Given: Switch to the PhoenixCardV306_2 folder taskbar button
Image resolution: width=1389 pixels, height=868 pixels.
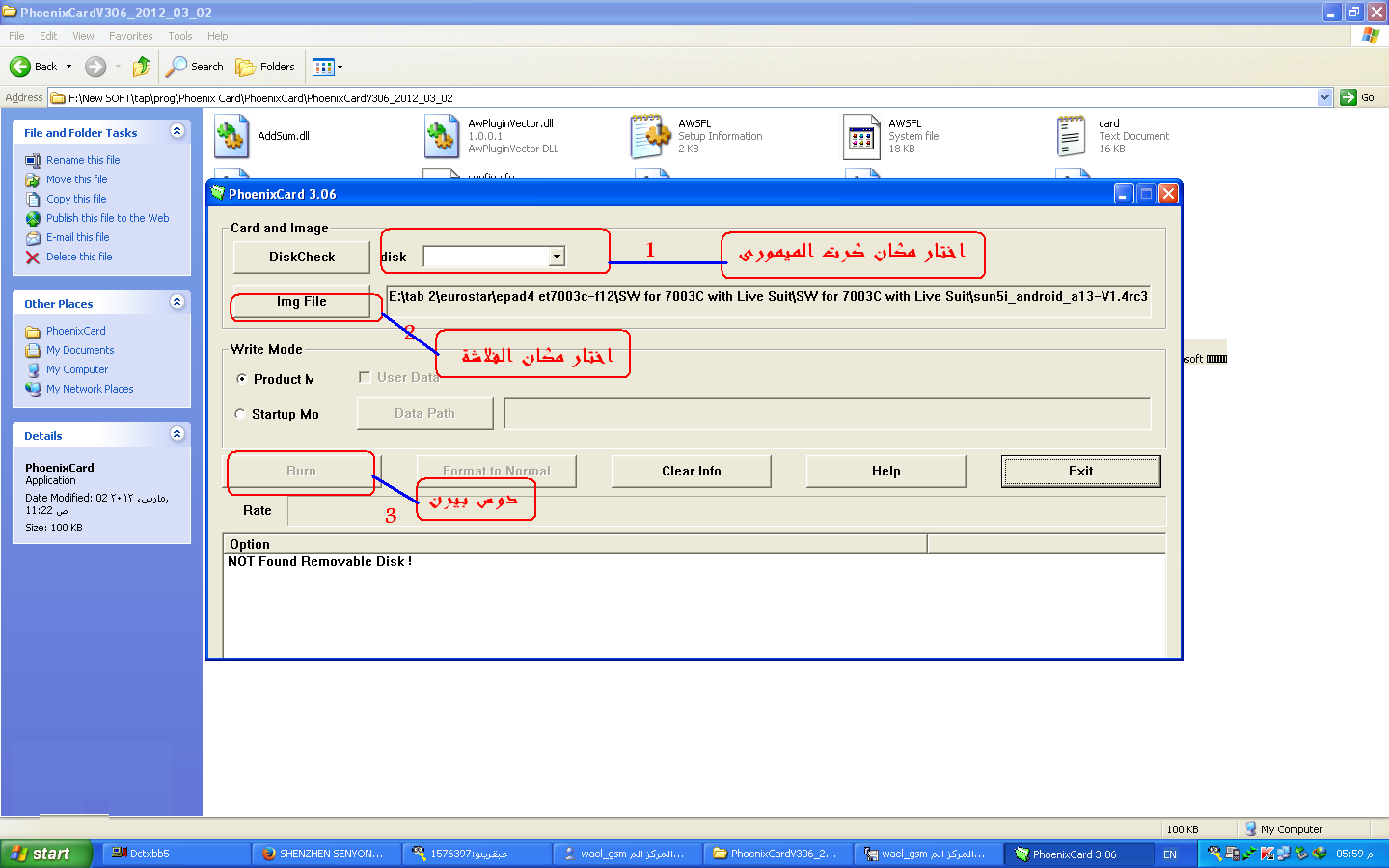Looking at the screenshot, I should pos(777,854).
